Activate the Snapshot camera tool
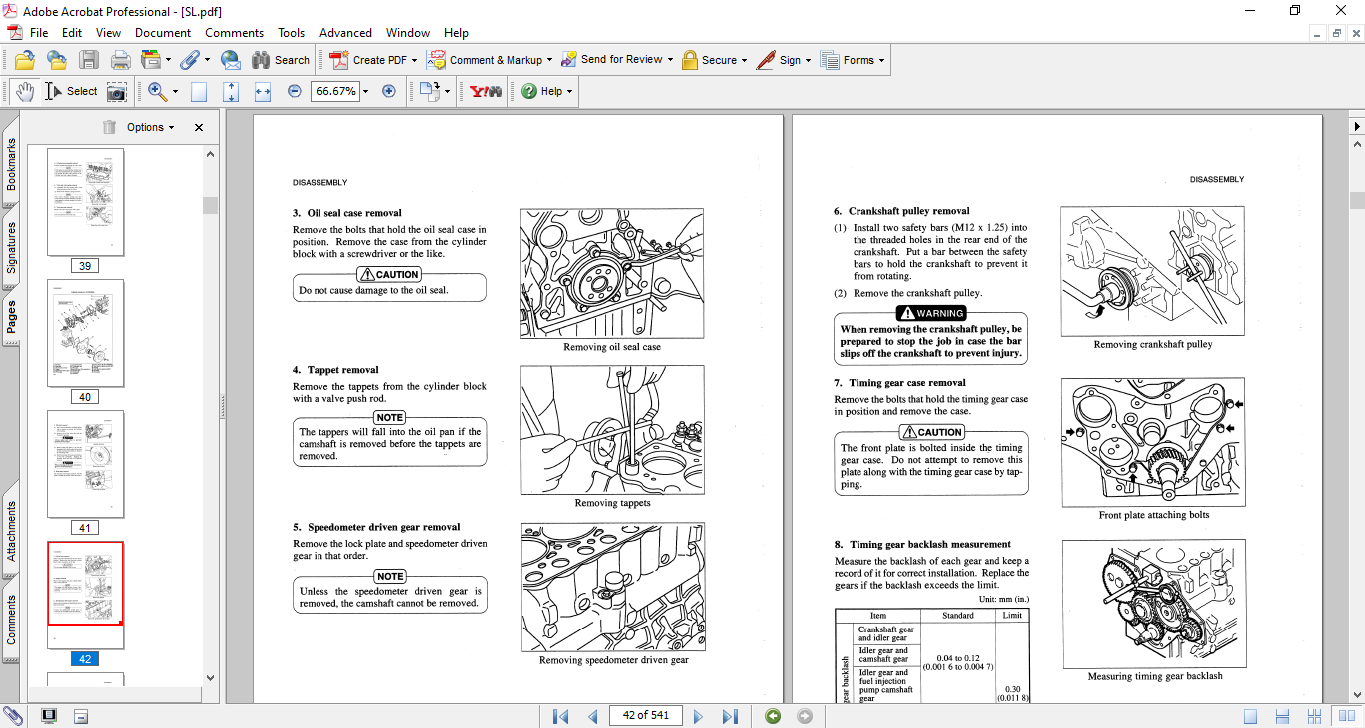The image size is (1365, 728). [117, 91]
